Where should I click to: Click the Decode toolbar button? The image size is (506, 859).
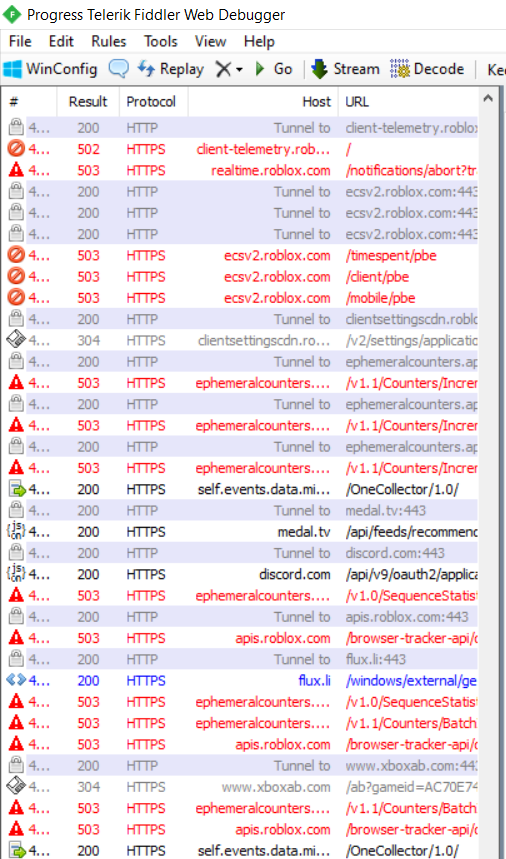tap(427, 69)
